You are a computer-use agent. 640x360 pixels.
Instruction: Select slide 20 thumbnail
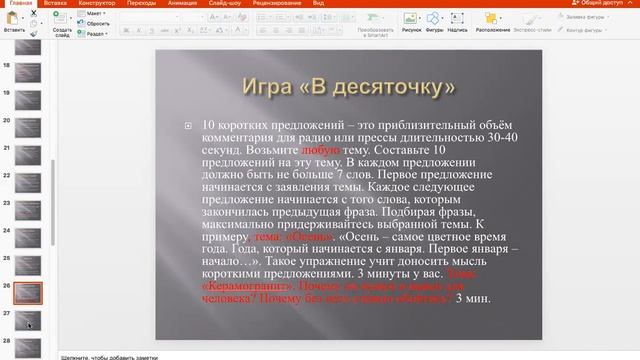click(x=28, y=128)
